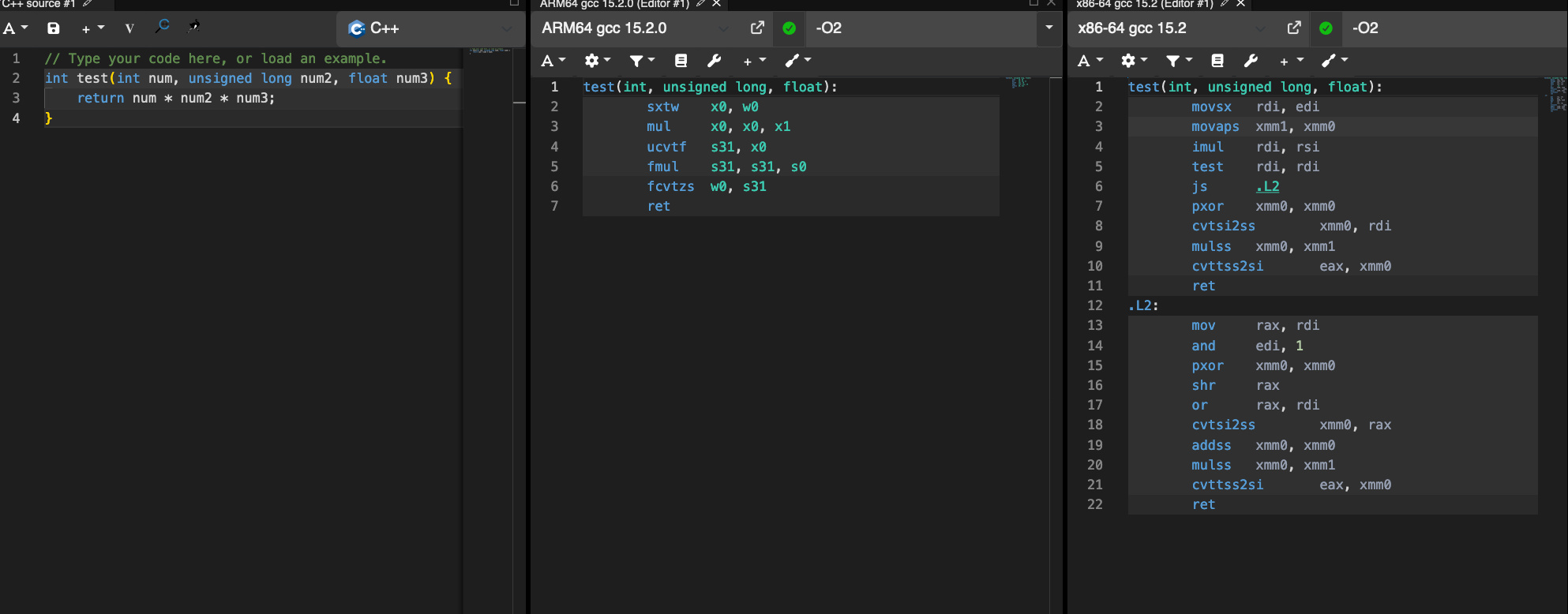The height and width of the screenshot is (614, 1568).
Task: Click the ARM64 "fcvtzs w0, s31" instruction
Action: tap(707, 186)
